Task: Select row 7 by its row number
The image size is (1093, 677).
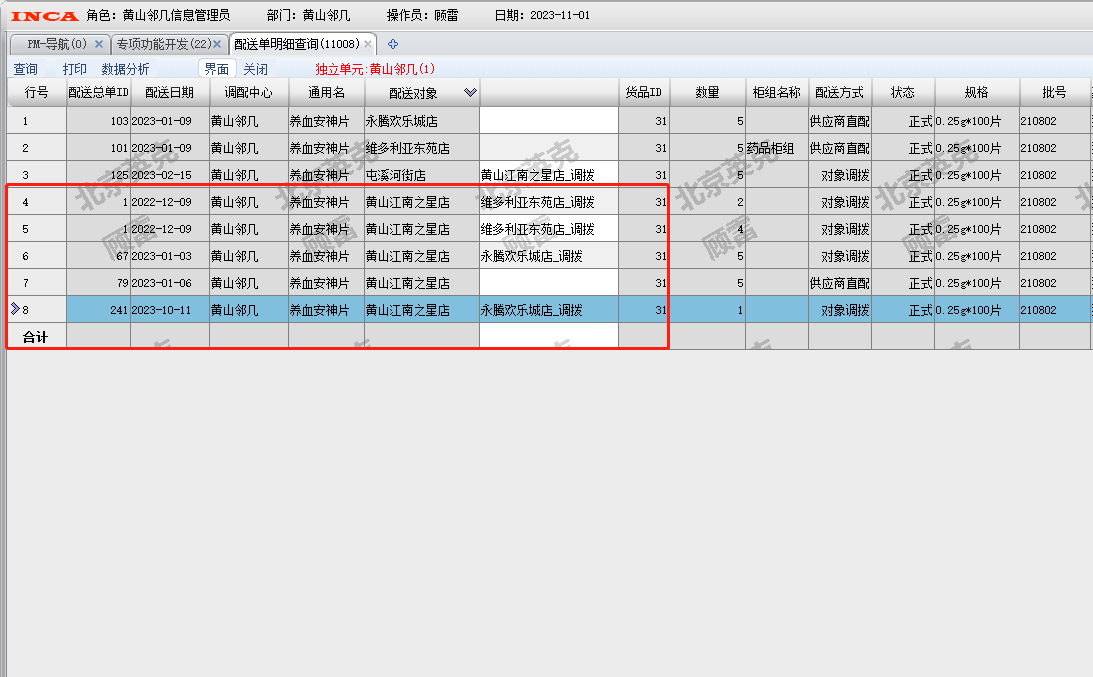Action: (36, 283)
